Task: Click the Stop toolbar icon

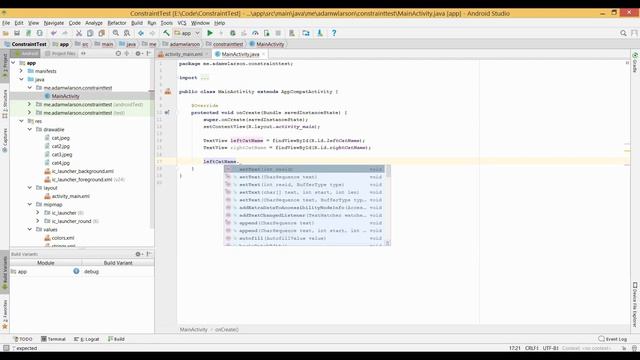Action: click(x=278, y=33)
